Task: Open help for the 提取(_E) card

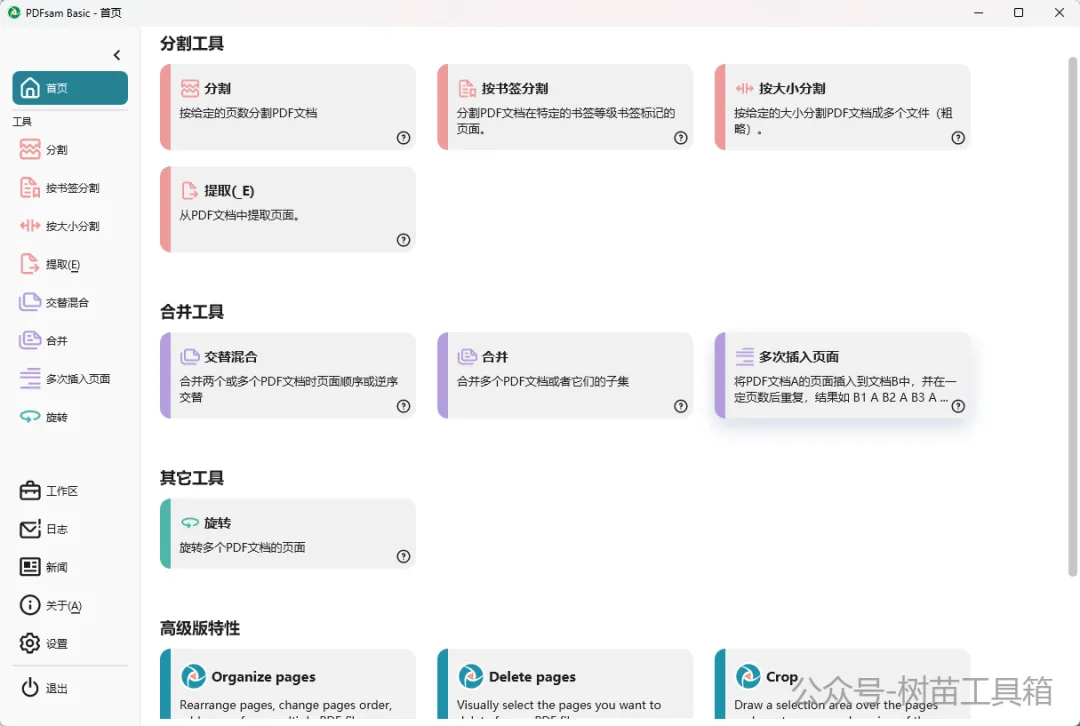Action: [x=404, y=240]
